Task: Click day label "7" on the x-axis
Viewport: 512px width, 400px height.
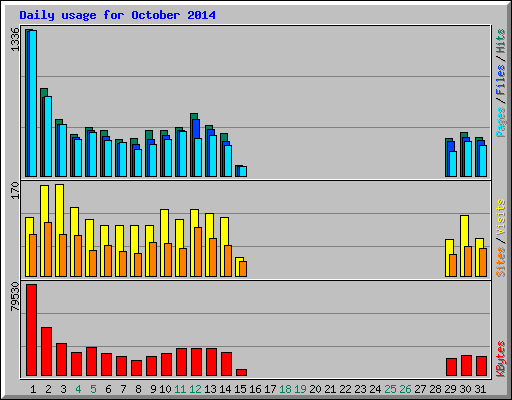Action: click(123, 389)
